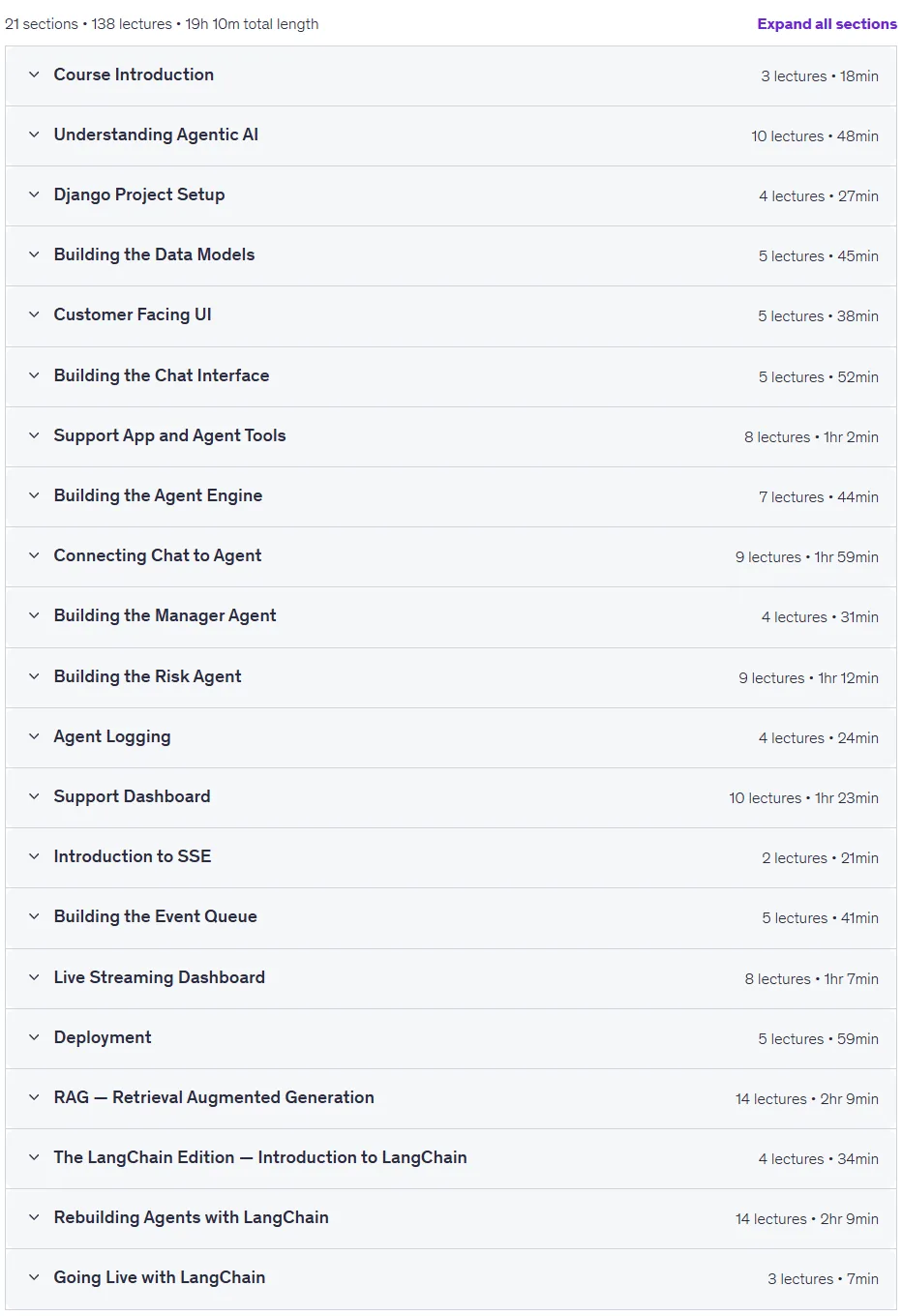Viewport: 902px width, 1316px height.
Task: Expand Connecting Chat to Agent chevron
Action: pyautogui.click(x=34, y=555)
